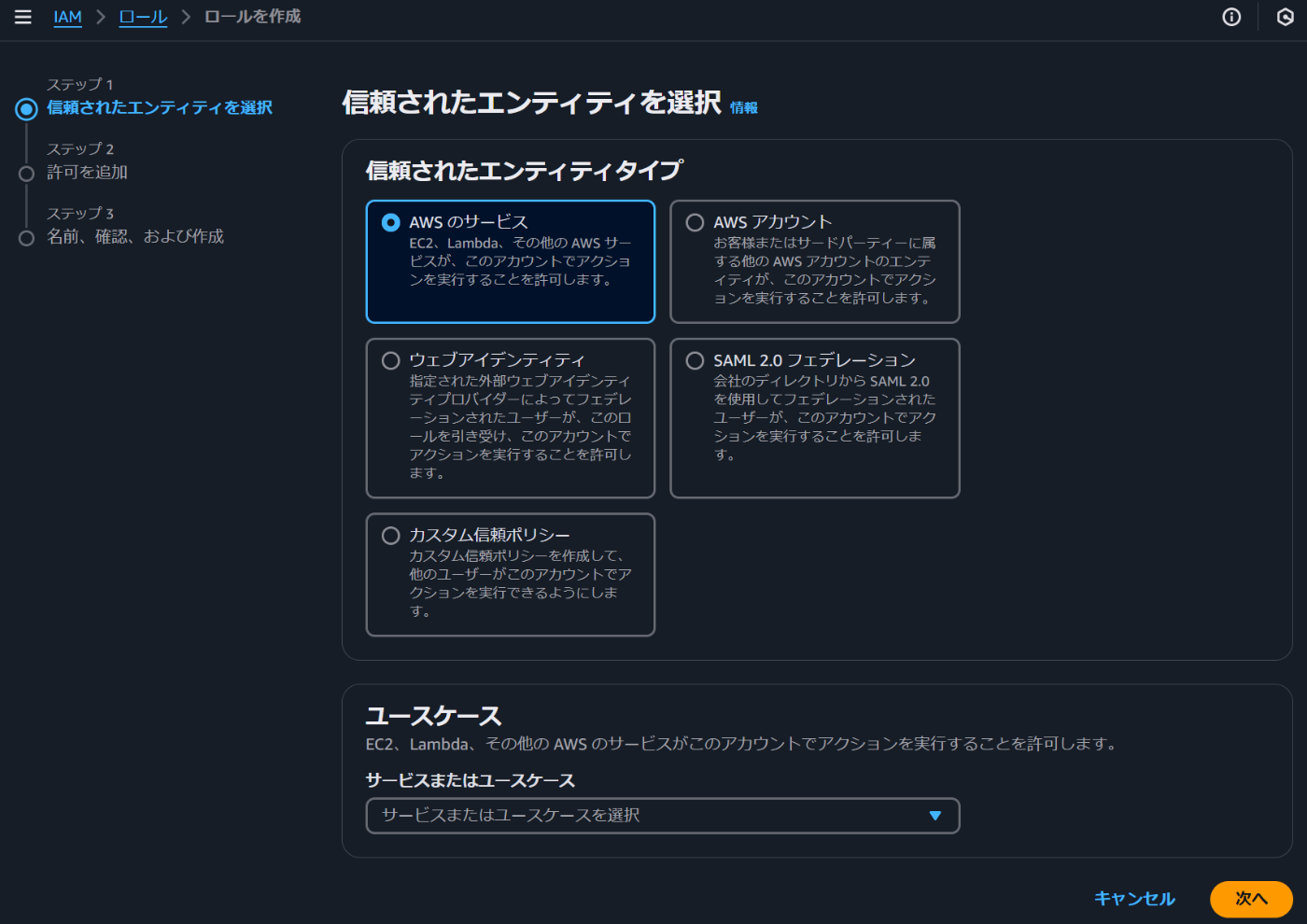Click the キャンセル button
Screen dimensions: 1307x924
[x=1134, y=899]
